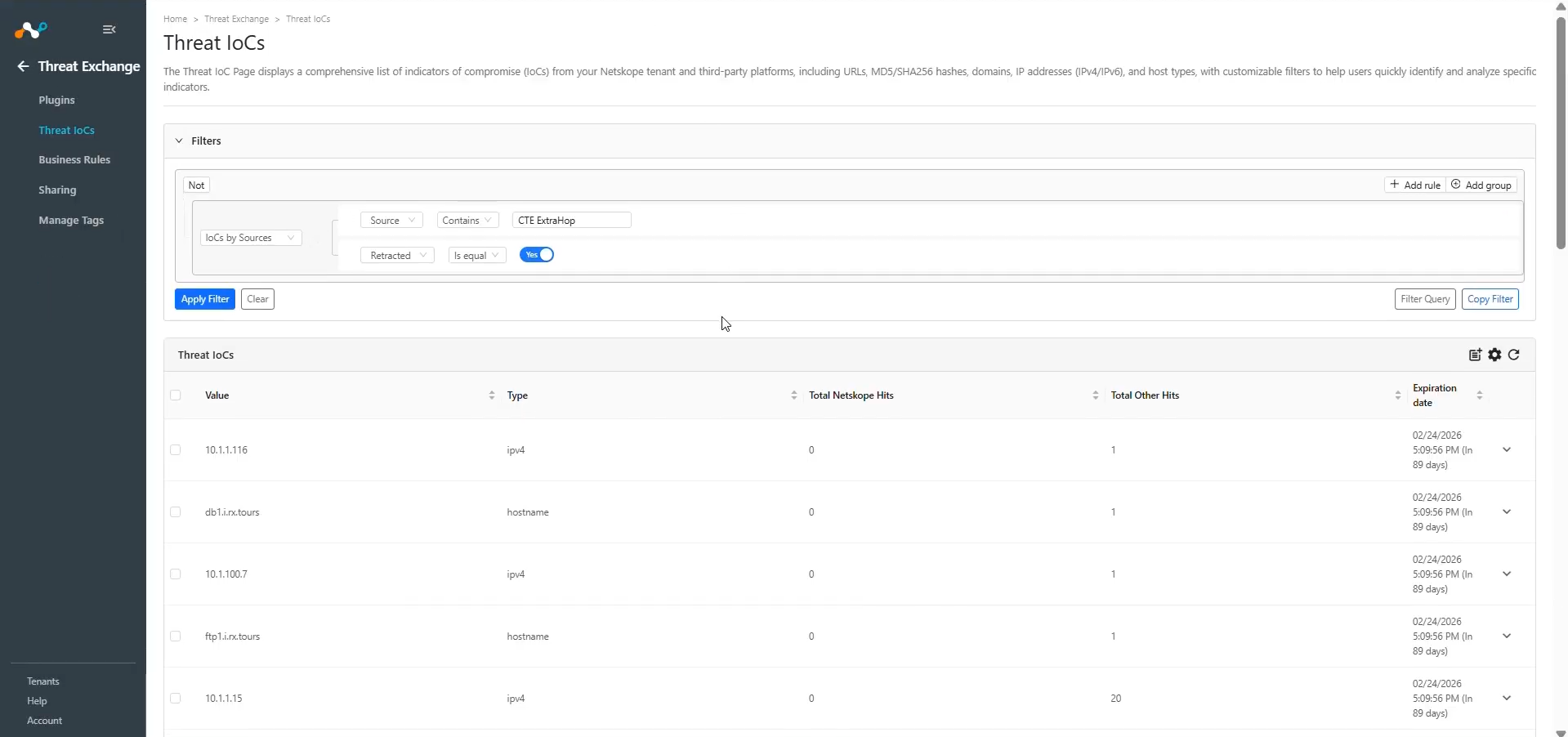
Task: Navigate to Manage Tags
Action: pos(71,221)
